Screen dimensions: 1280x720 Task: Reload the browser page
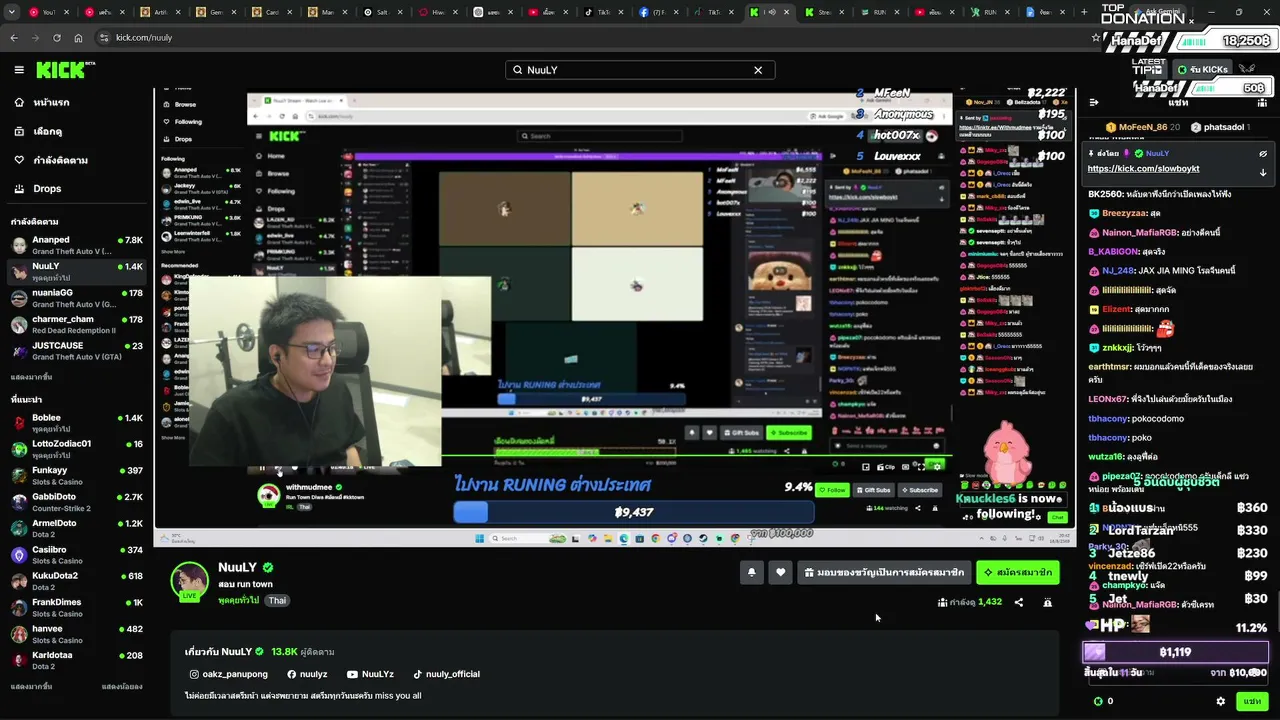[56, 37]
